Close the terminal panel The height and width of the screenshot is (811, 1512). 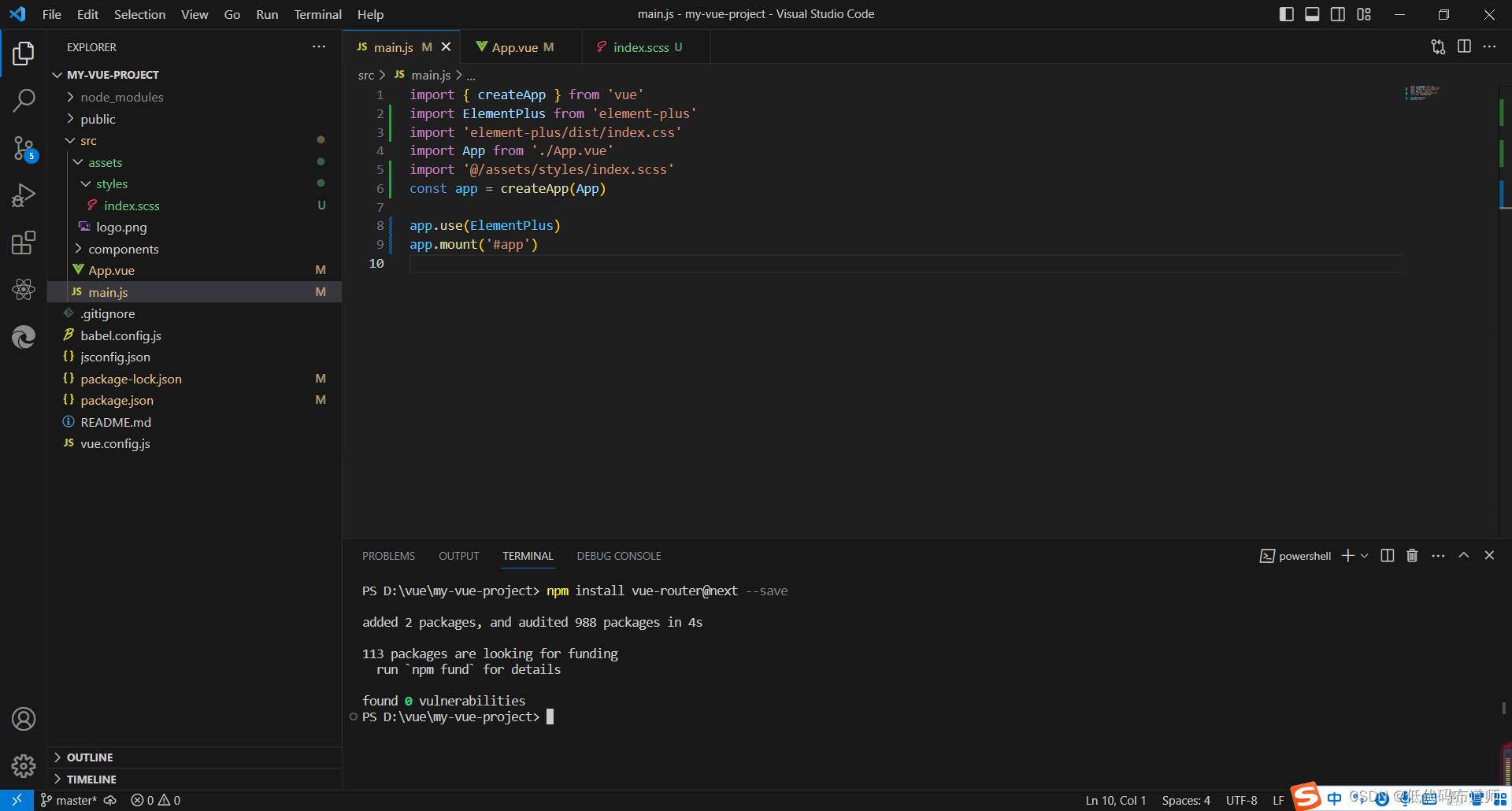[x=1489, y=555]
